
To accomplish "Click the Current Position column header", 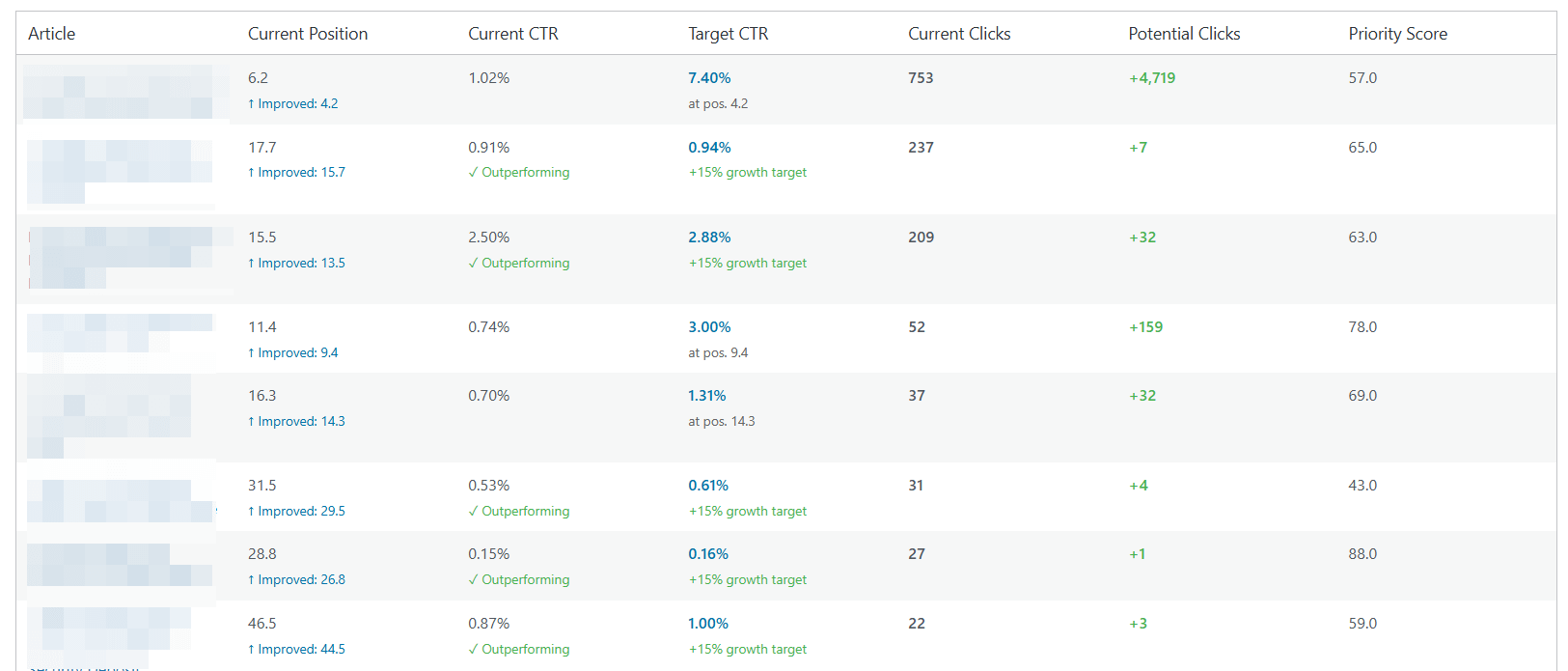I will coord(307,33).
